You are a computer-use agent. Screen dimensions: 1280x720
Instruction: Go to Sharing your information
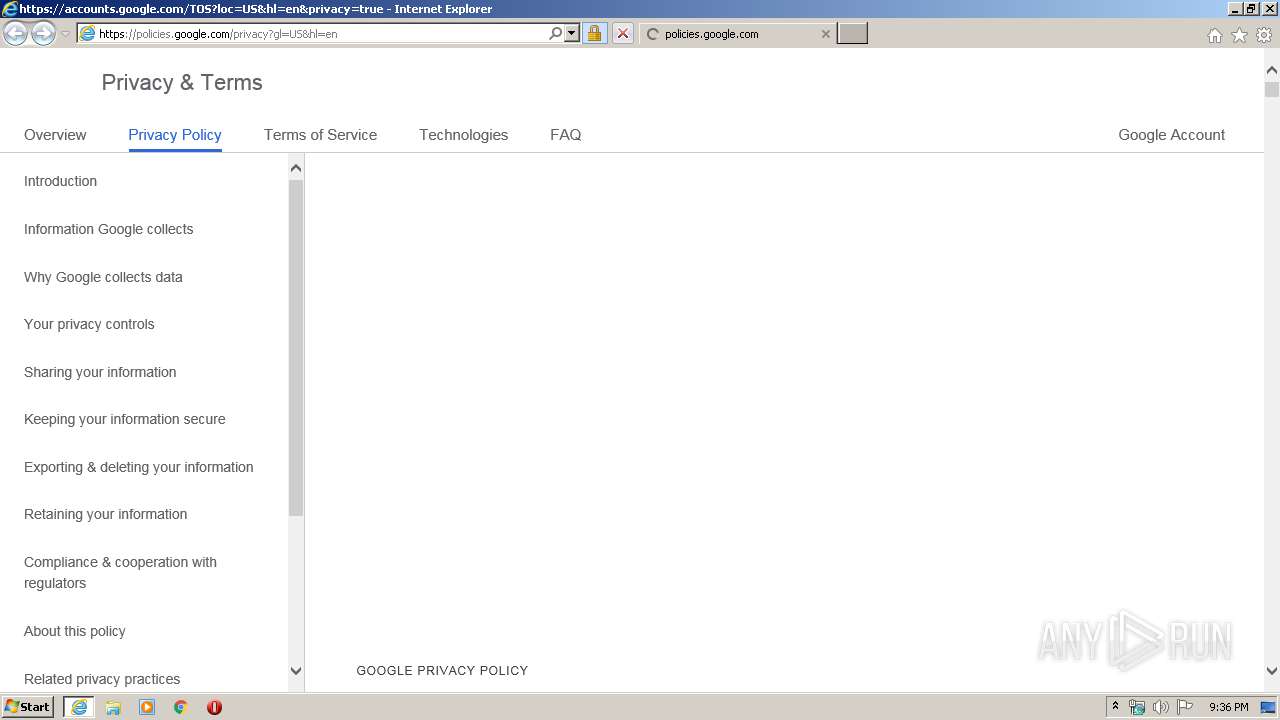tap(100, 372)
